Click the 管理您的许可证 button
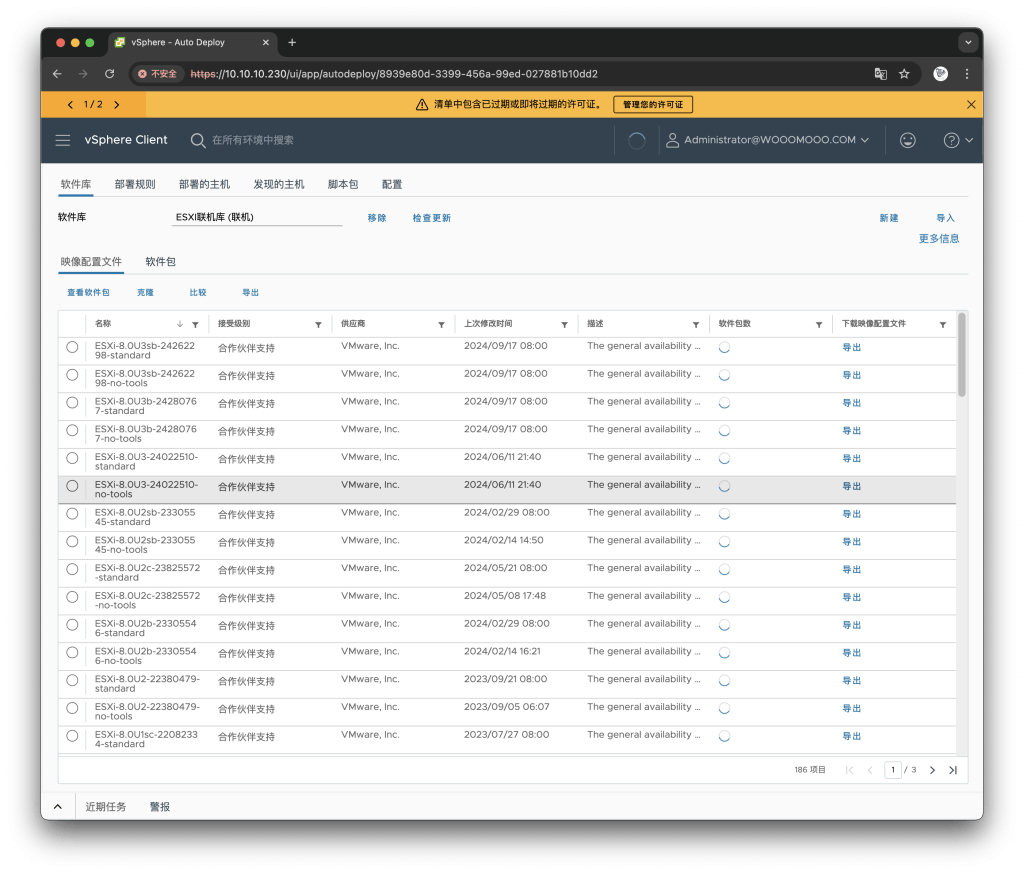 653,105
